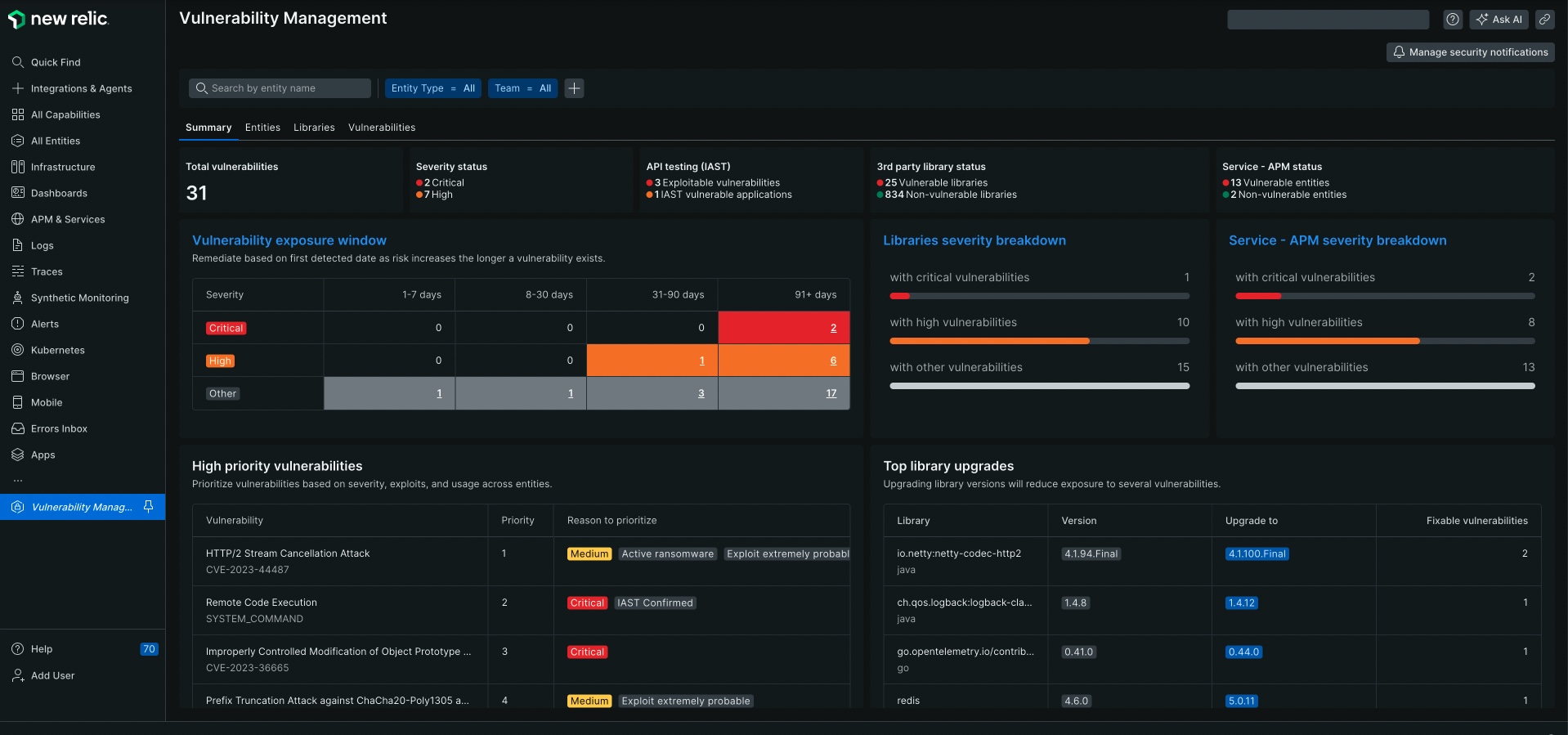Focus Search by entity name field
The image size is (1568, 735).
[x=280, y=88]
